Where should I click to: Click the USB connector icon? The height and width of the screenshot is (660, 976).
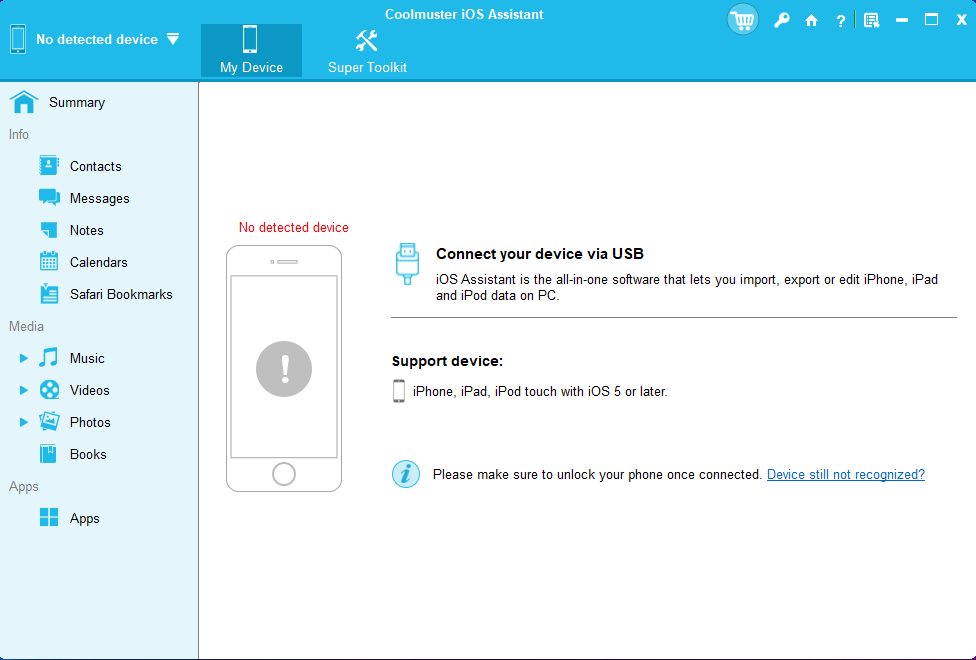407,264
